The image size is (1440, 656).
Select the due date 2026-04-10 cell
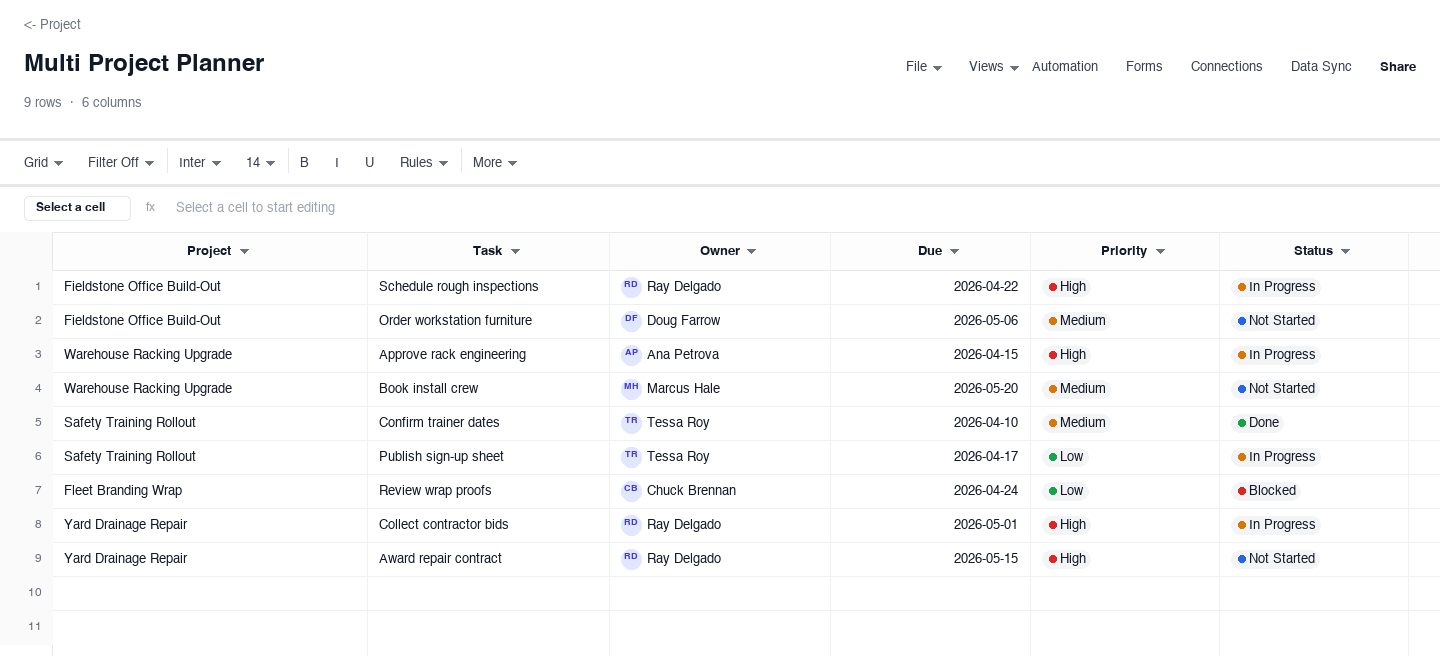coord(931,423)
